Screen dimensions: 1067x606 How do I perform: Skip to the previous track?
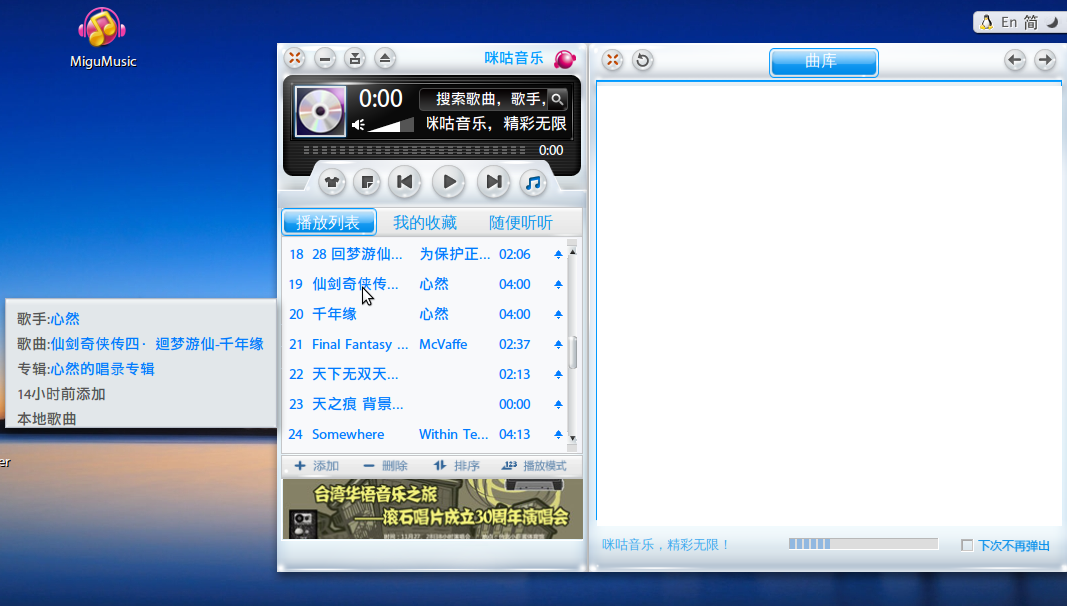(x=404, y=182)
